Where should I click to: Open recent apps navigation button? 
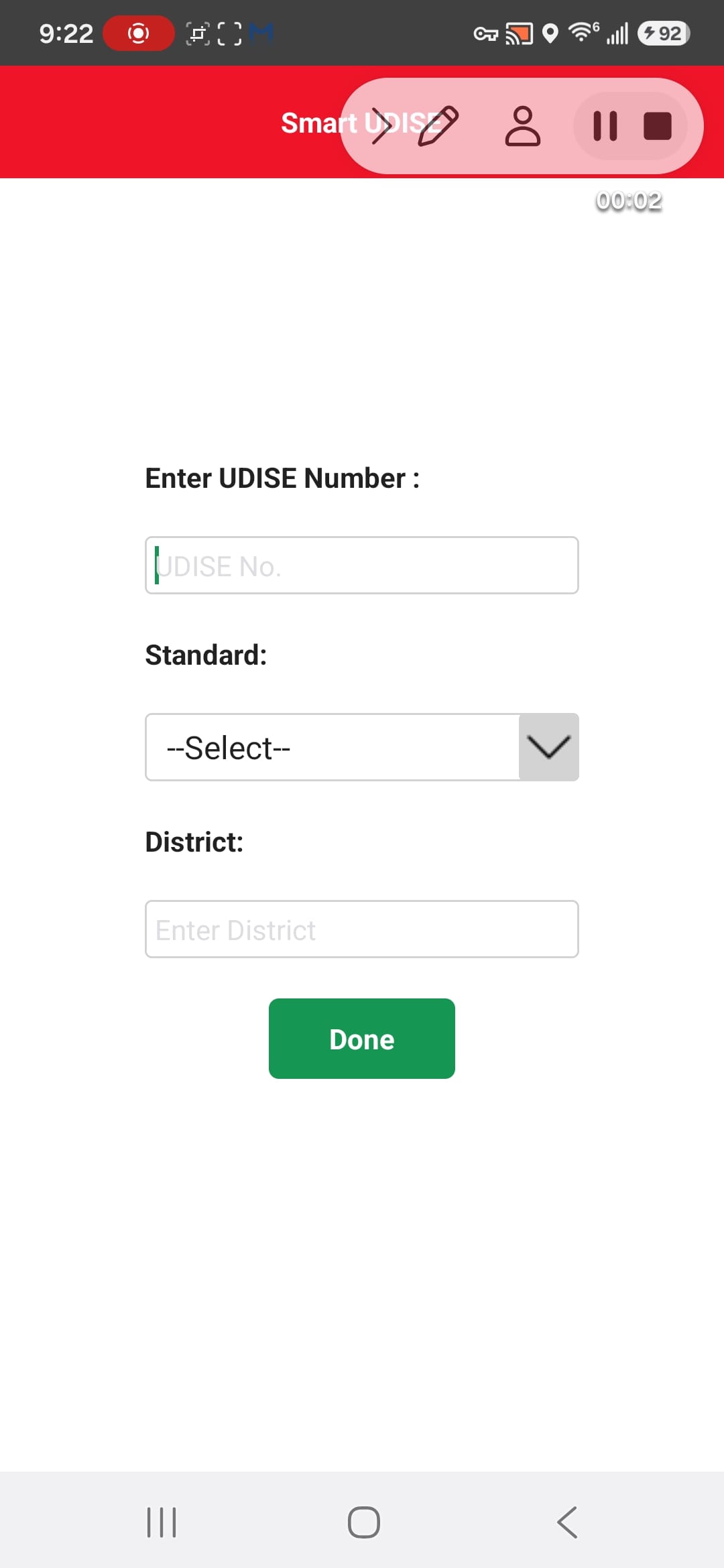pos(162,1522)
